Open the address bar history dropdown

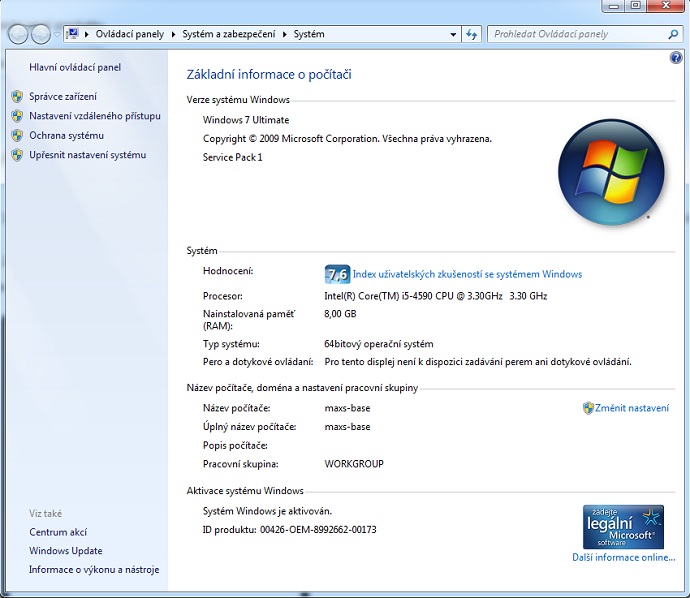click(x=453, y=34)
